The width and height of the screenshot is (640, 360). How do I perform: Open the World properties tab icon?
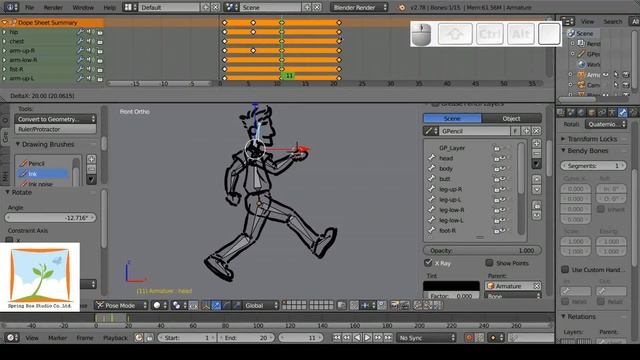pos(581,112)
